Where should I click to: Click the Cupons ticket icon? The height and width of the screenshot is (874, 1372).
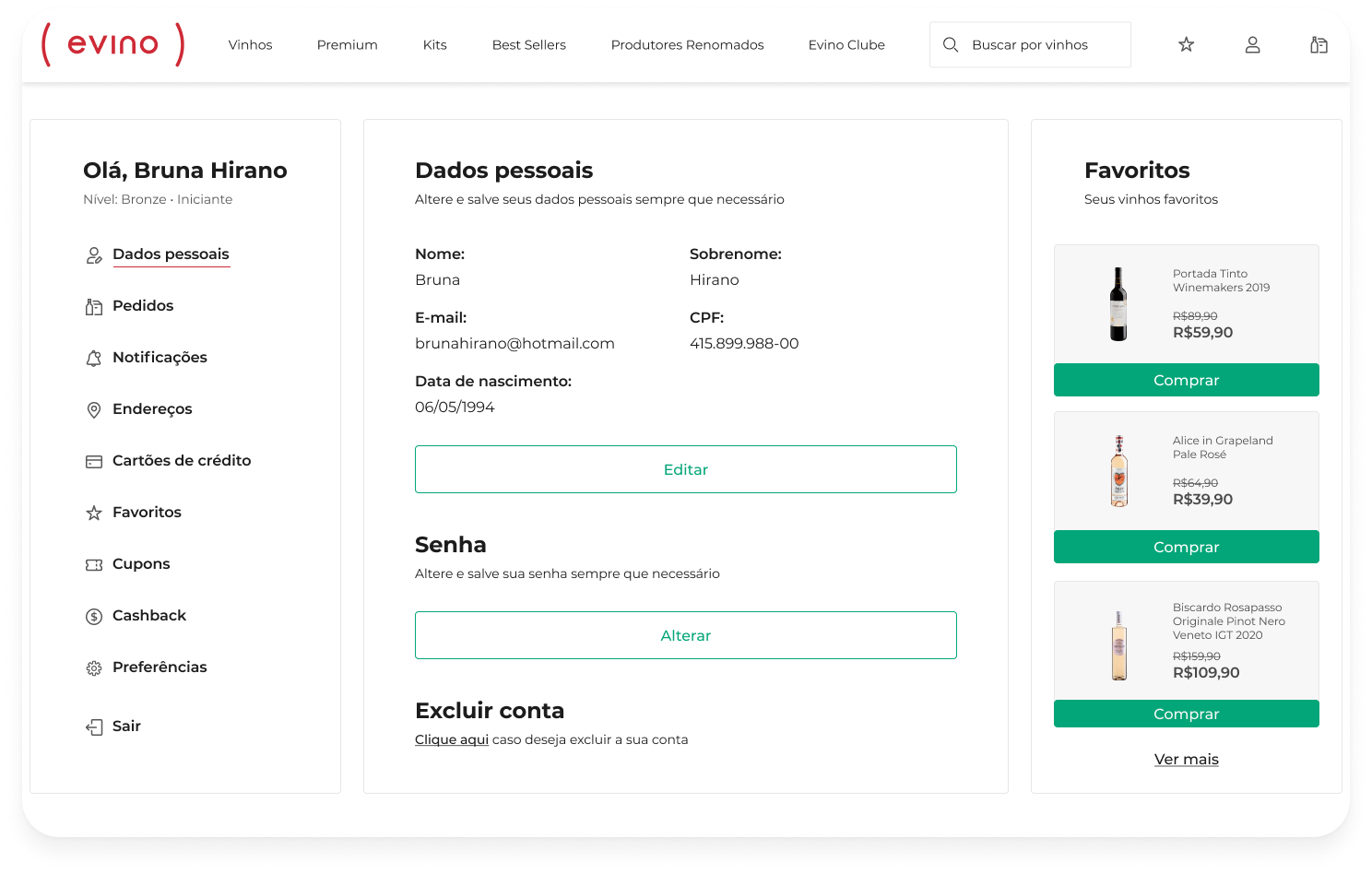click(x=94, y=565)
